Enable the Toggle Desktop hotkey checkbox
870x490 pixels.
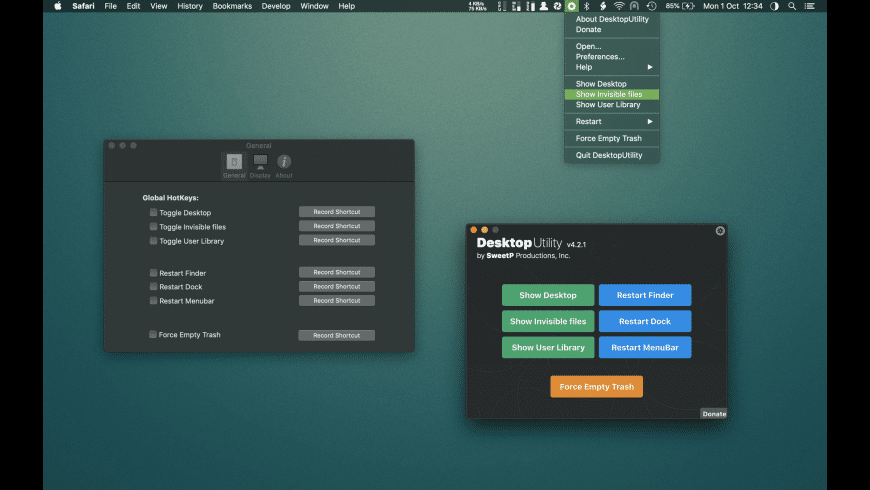pyautogui.click(x=153, y=212)
